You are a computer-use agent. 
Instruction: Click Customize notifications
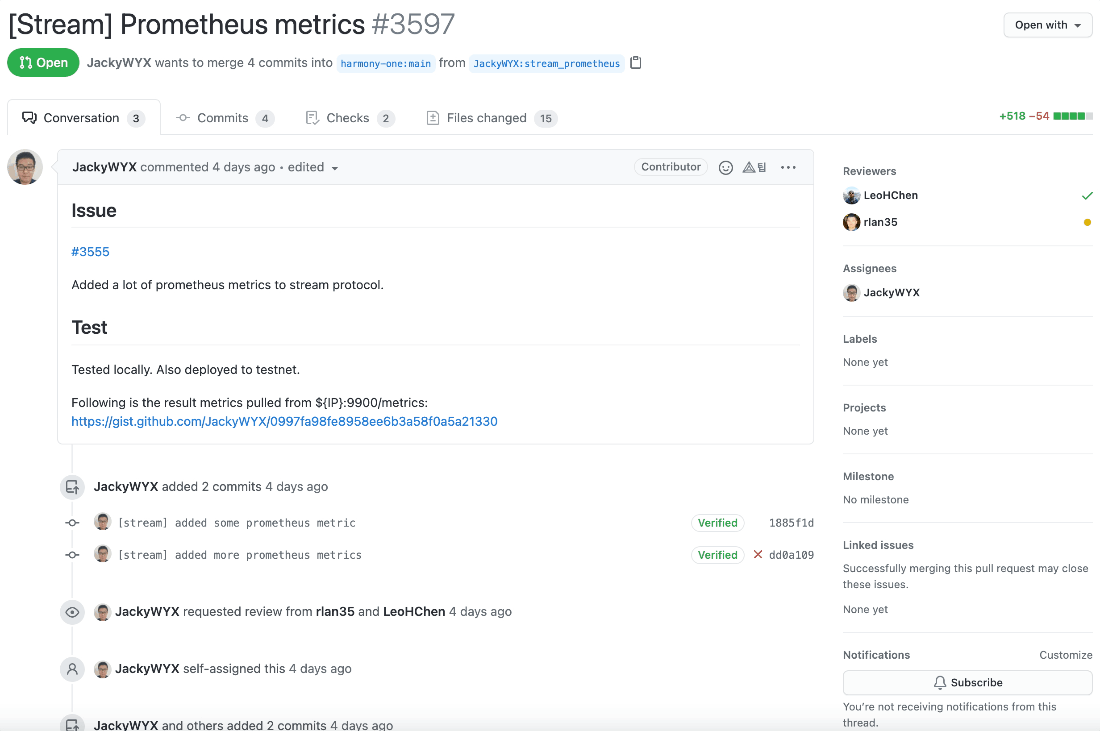click(x=1066, y=655)
